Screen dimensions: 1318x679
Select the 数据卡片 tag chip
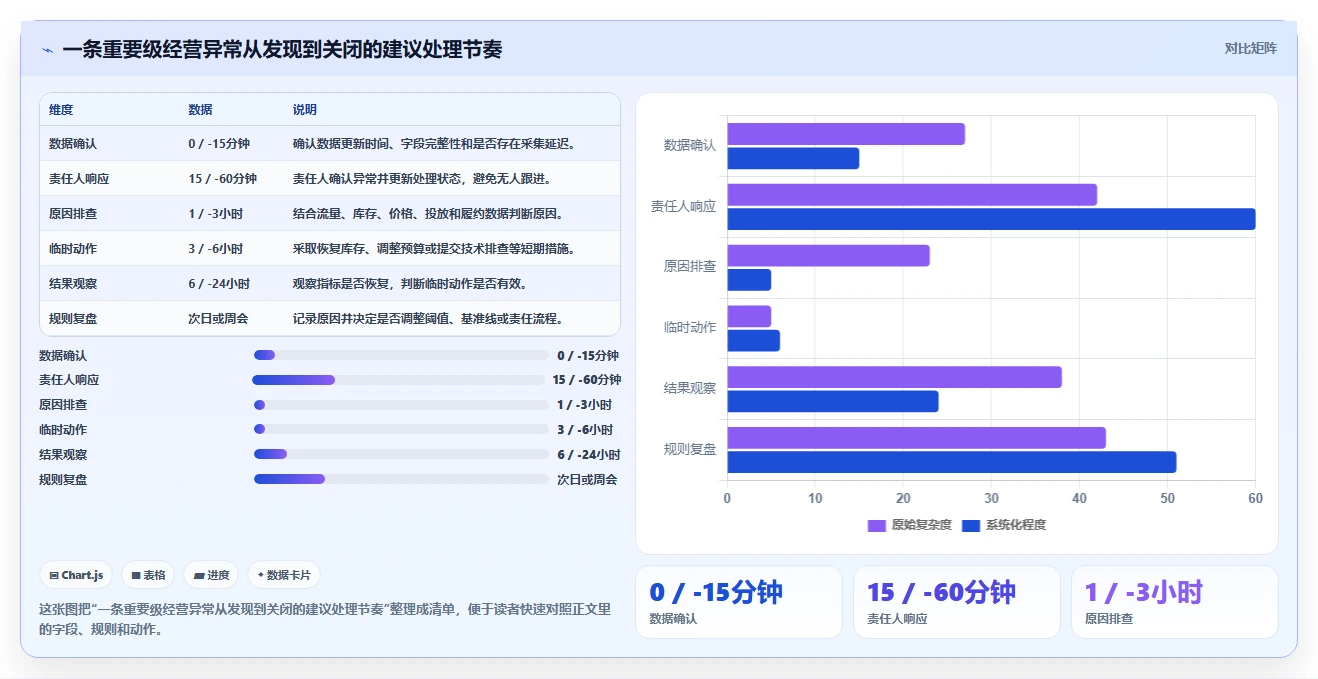click(x=284, y=575)
